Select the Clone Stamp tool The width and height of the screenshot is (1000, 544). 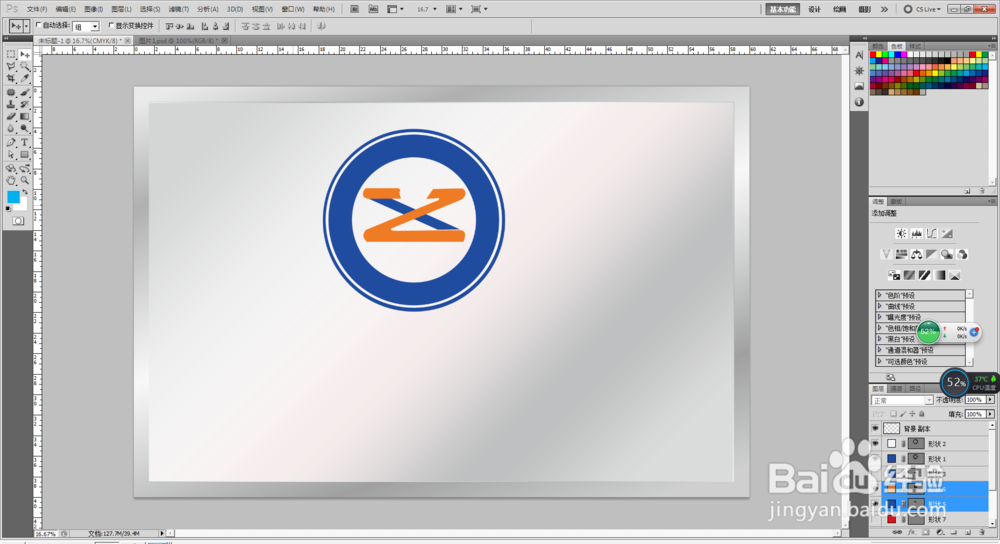tap(11, 105)
